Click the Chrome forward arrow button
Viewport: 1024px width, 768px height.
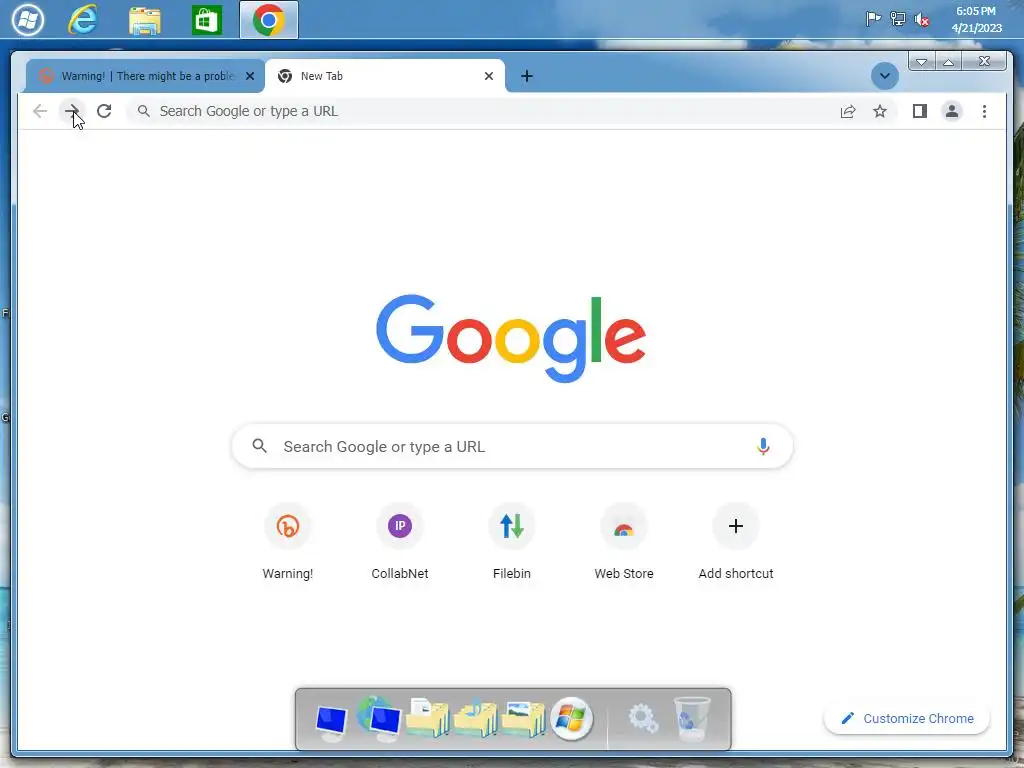pos(72,111)
